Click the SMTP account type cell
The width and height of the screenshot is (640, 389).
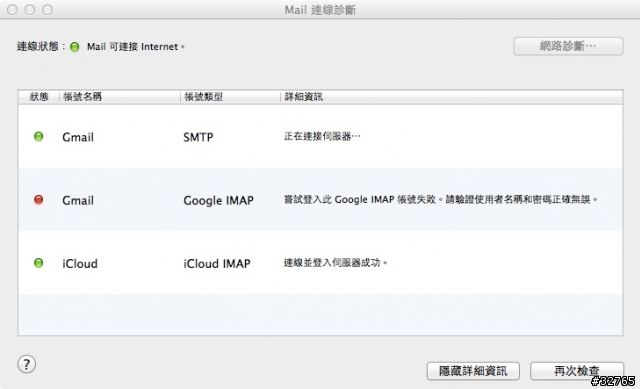[x=198, y=137]
